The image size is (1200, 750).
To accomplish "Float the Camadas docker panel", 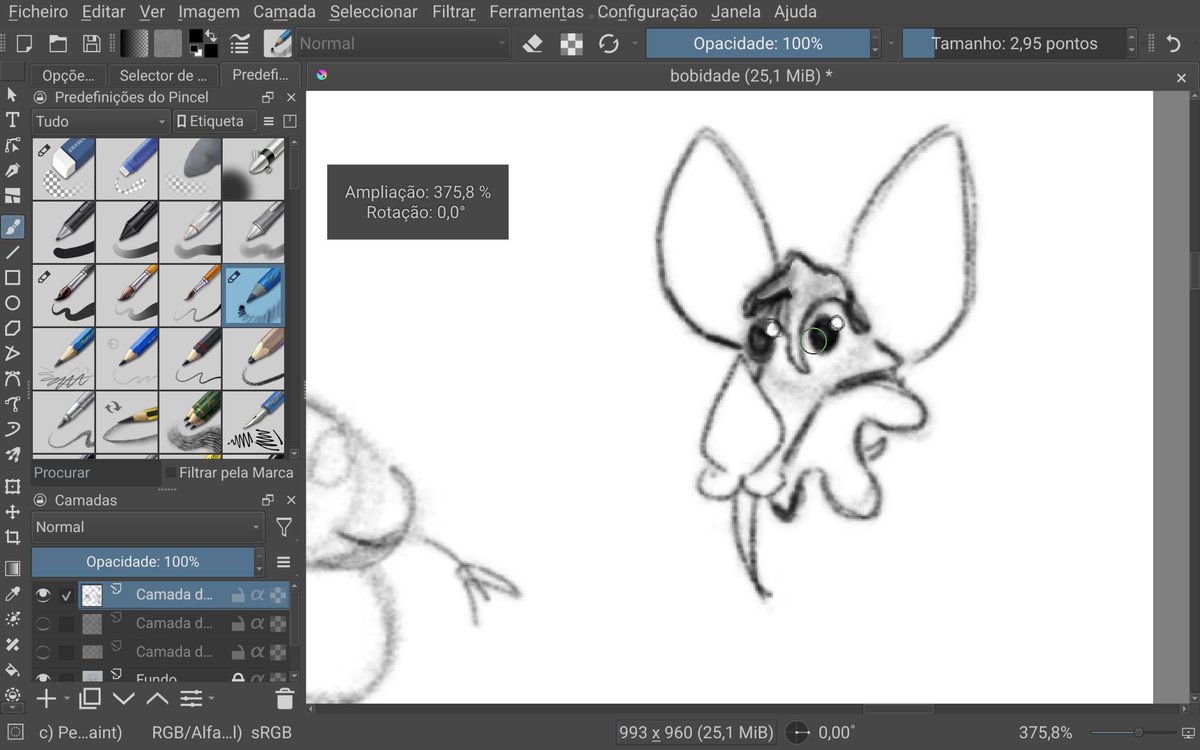I will click(x=268, y=500).
